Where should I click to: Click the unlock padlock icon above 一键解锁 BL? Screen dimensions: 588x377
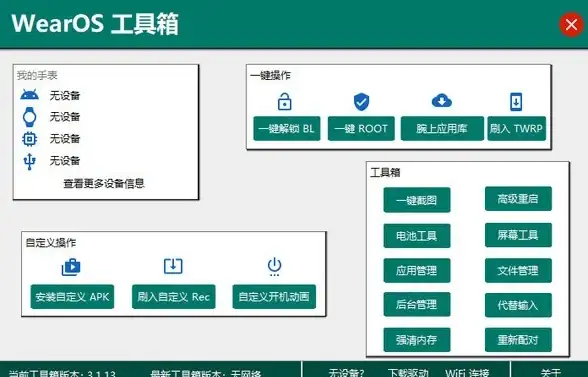coord(285,101)
